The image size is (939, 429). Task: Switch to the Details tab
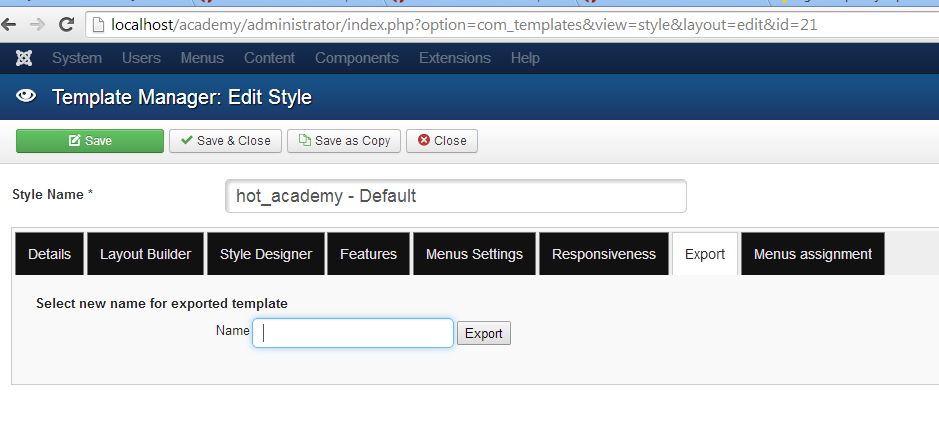[50, 254]
